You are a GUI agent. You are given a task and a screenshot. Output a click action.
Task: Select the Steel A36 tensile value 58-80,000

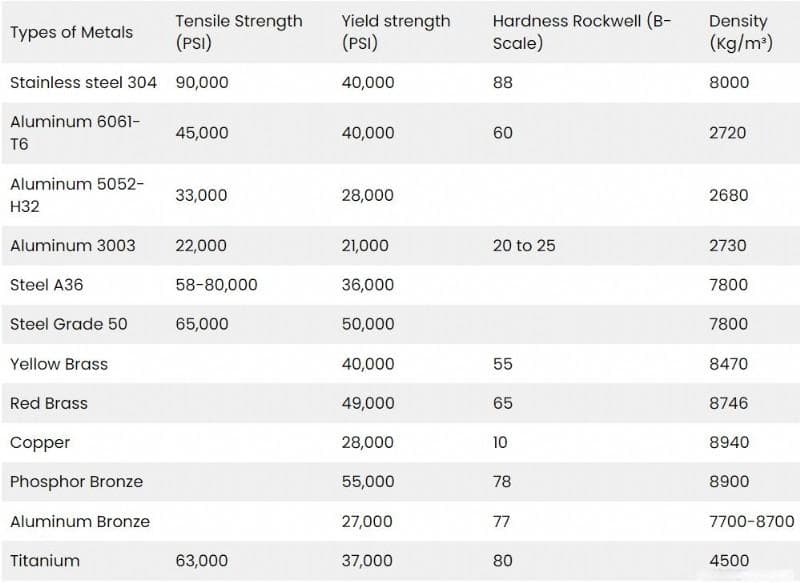coord(216,285)
